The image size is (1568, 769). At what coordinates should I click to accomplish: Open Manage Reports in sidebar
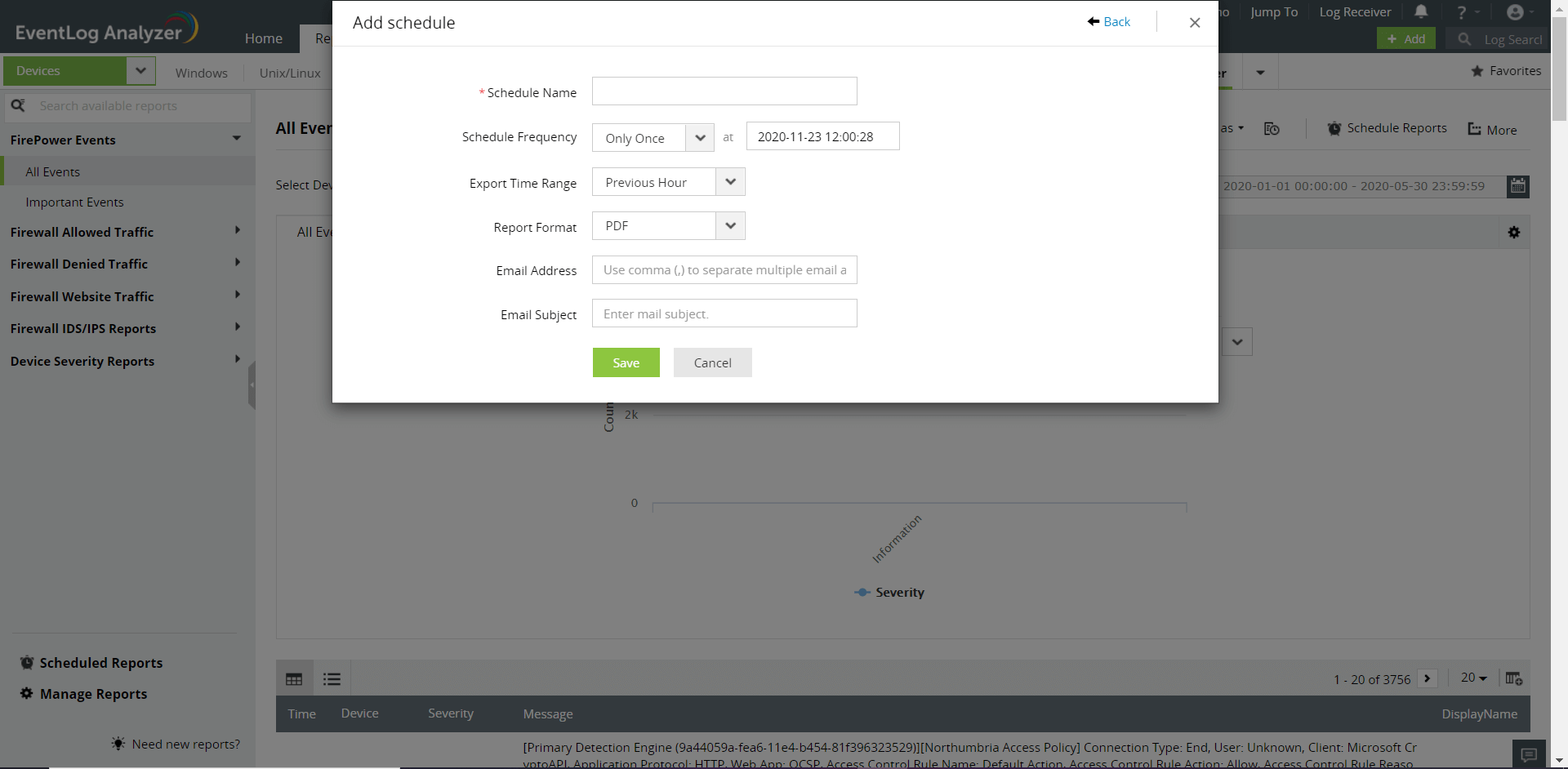tap(84, 694)
